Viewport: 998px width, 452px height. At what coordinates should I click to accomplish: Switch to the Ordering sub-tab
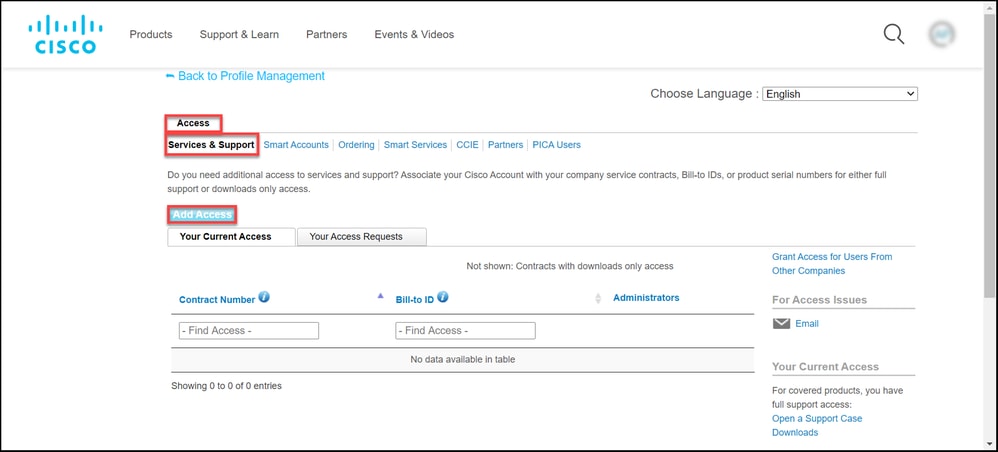(356, 145)
